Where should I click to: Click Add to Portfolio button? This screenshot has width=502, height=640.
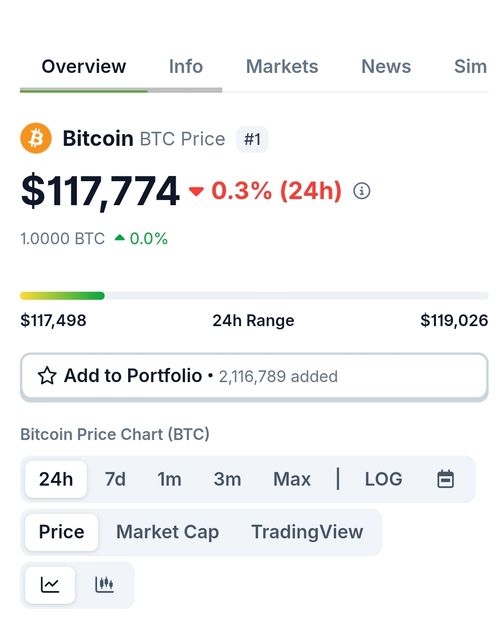point(254,376)
